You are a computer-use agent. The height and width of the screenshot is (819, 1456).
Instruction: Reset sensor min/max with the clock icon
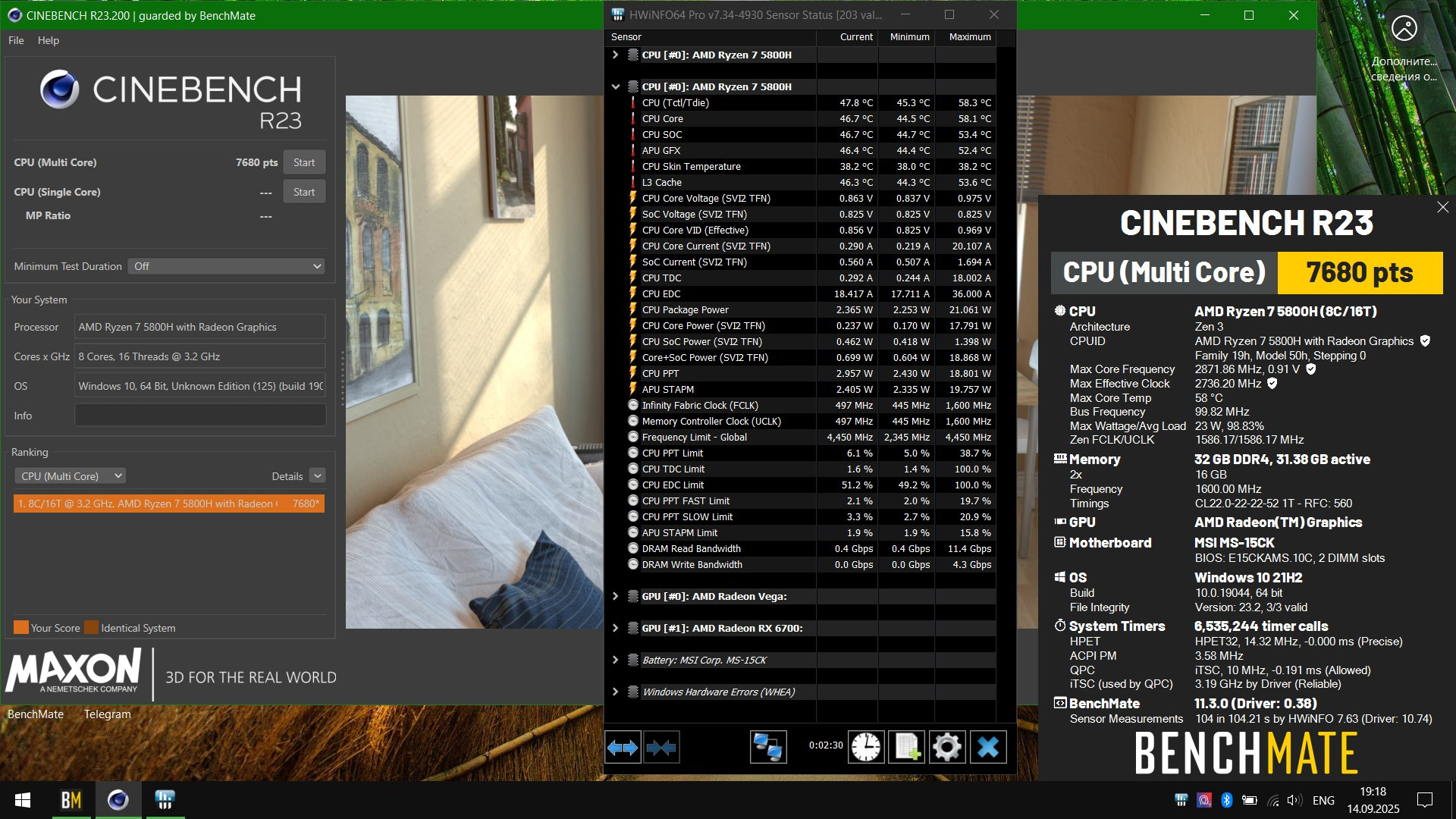(x=866, y=748)
